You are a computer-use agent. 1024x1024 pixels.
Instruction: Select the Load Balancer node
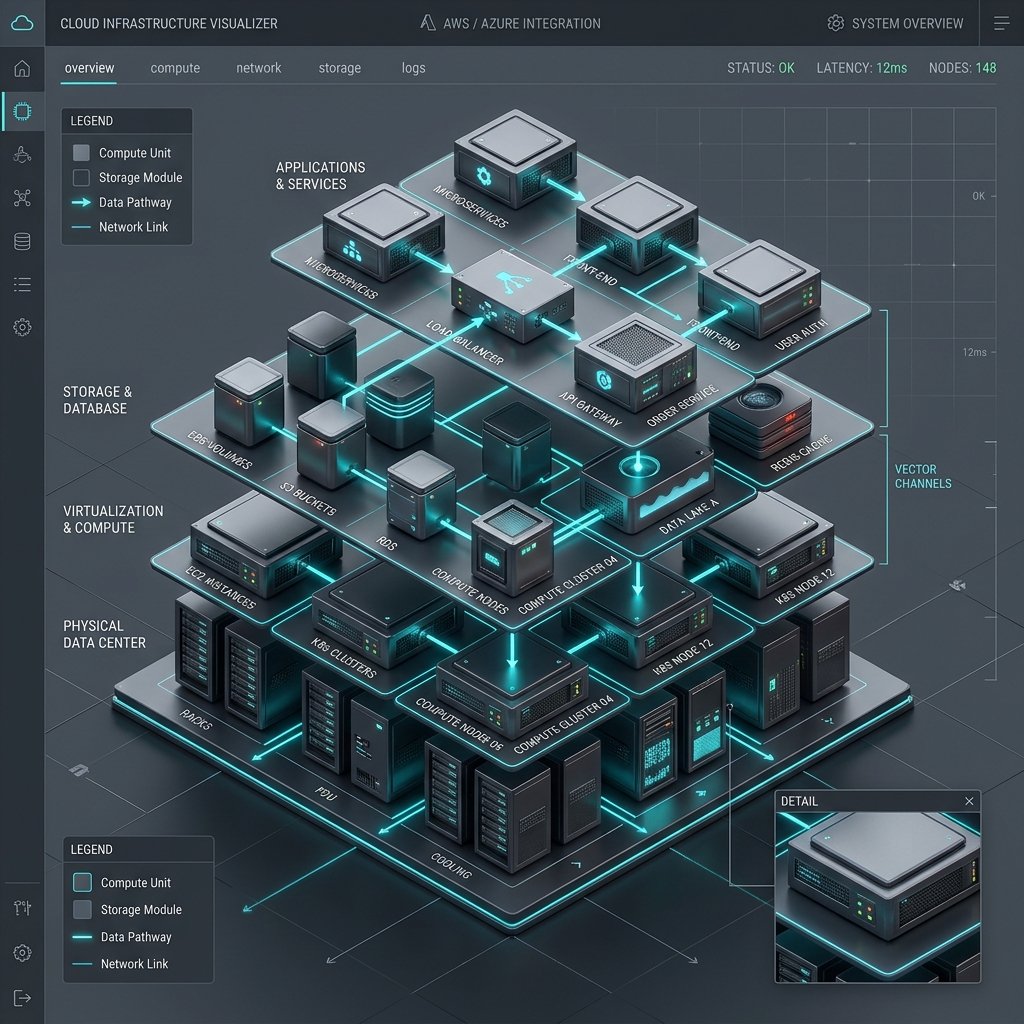point(512,296)
